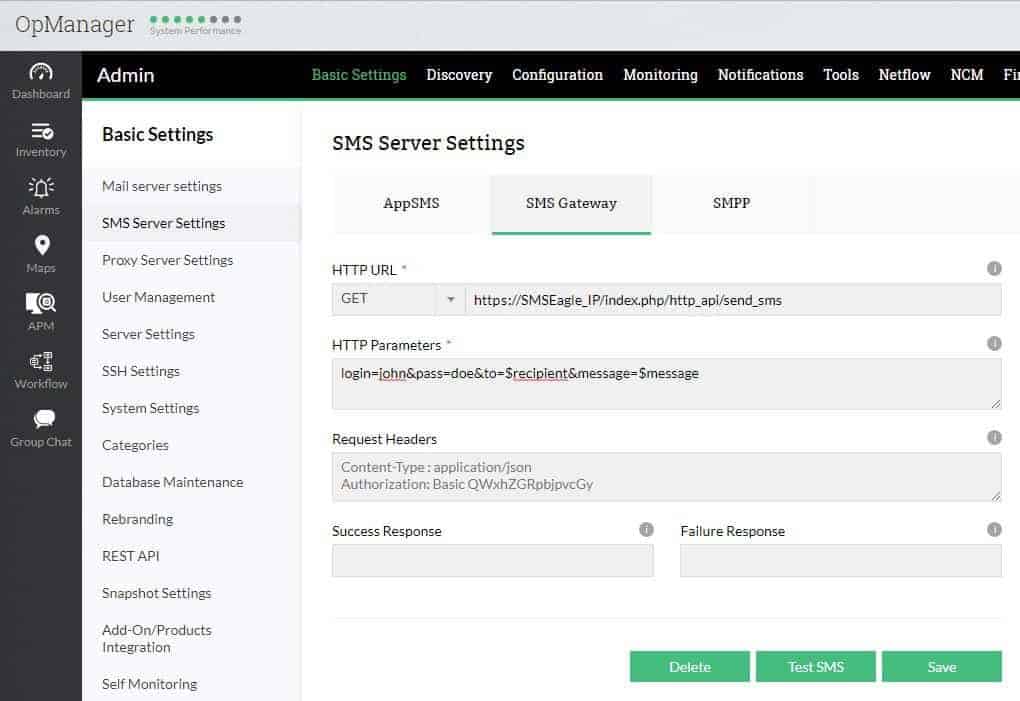Click into the HTTP URL field
The image size is (1020, 701).
[x=733, y=300]
